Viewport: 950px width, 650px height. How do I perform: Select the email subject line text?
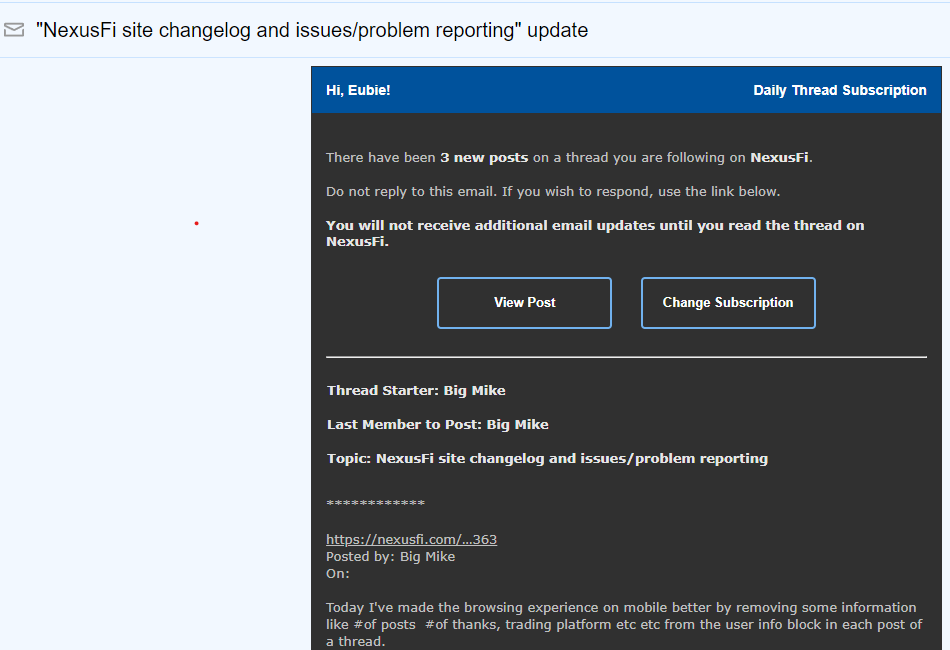(312, 30)
